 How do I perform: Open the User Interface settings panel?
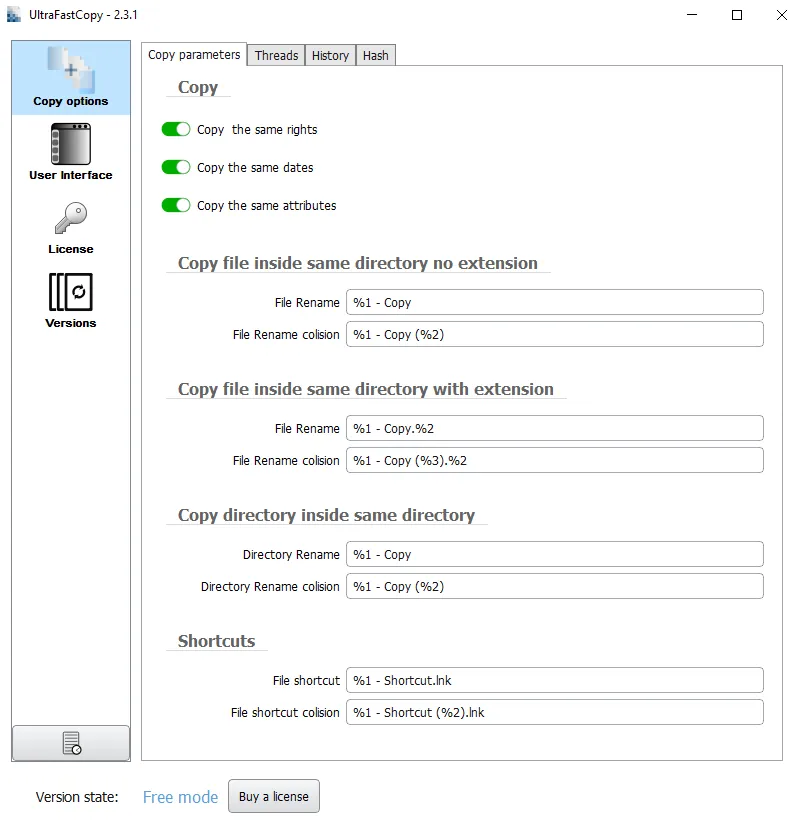click(70, 150)
